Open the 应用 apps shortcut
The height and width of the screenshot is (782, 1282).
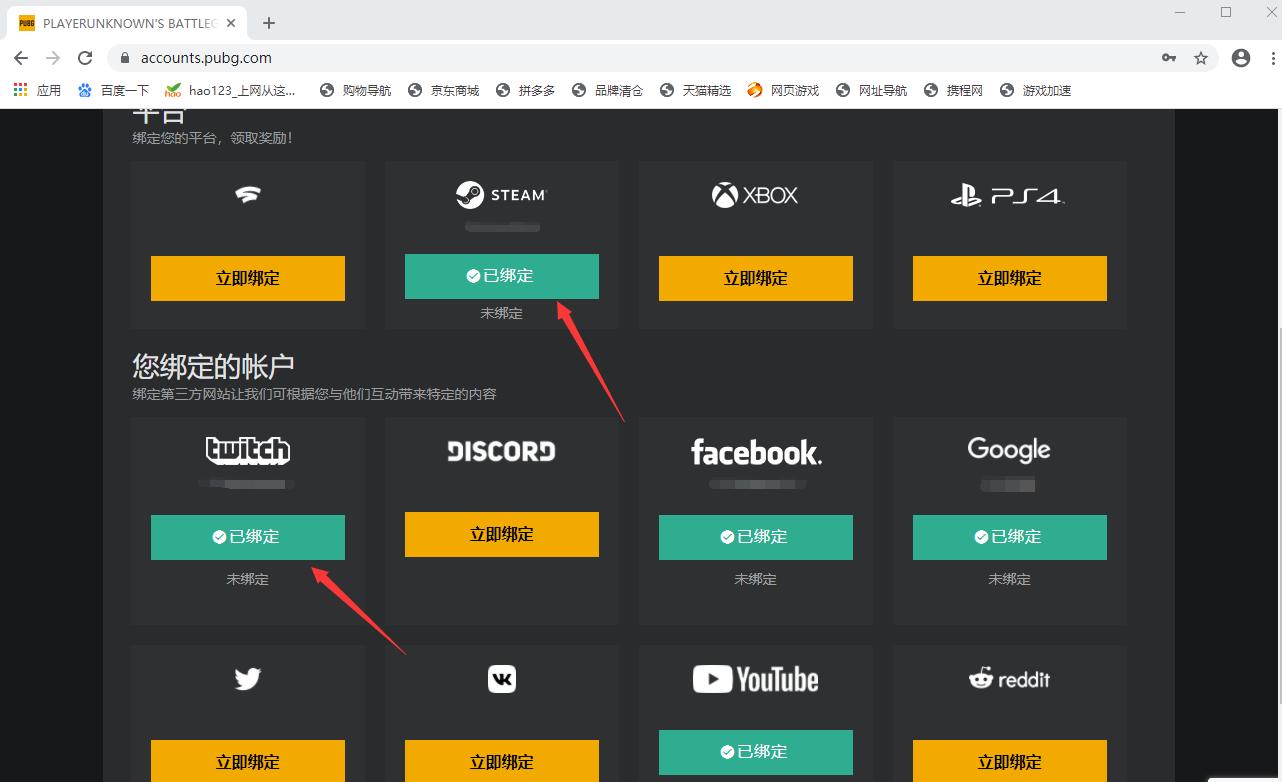click(37, 90)
